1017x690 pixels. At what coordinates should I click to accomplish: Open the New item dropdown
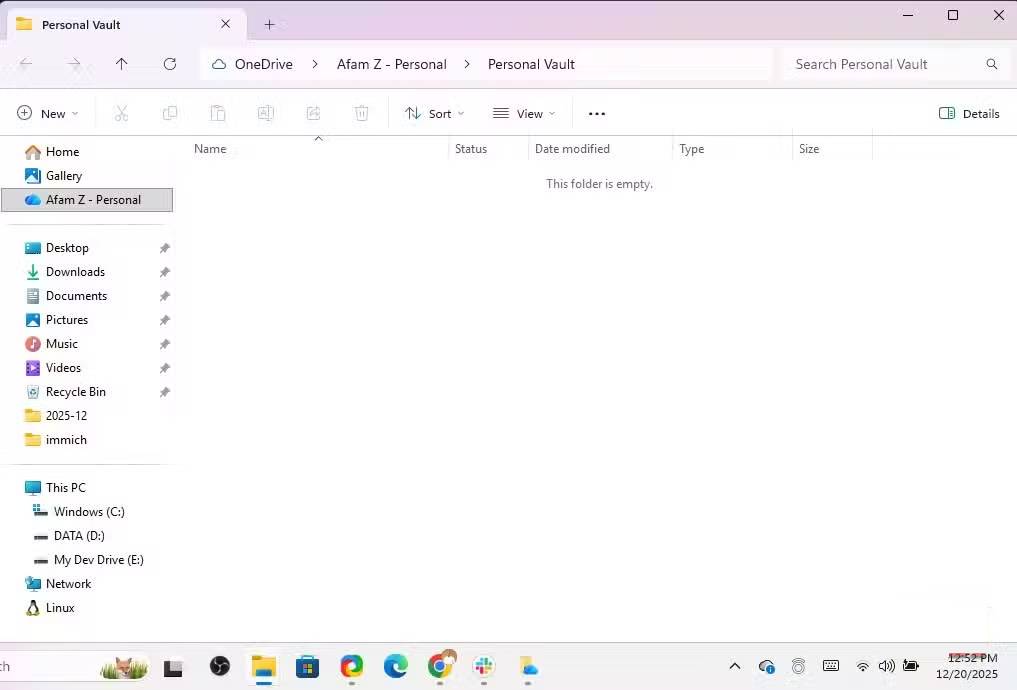48,113
